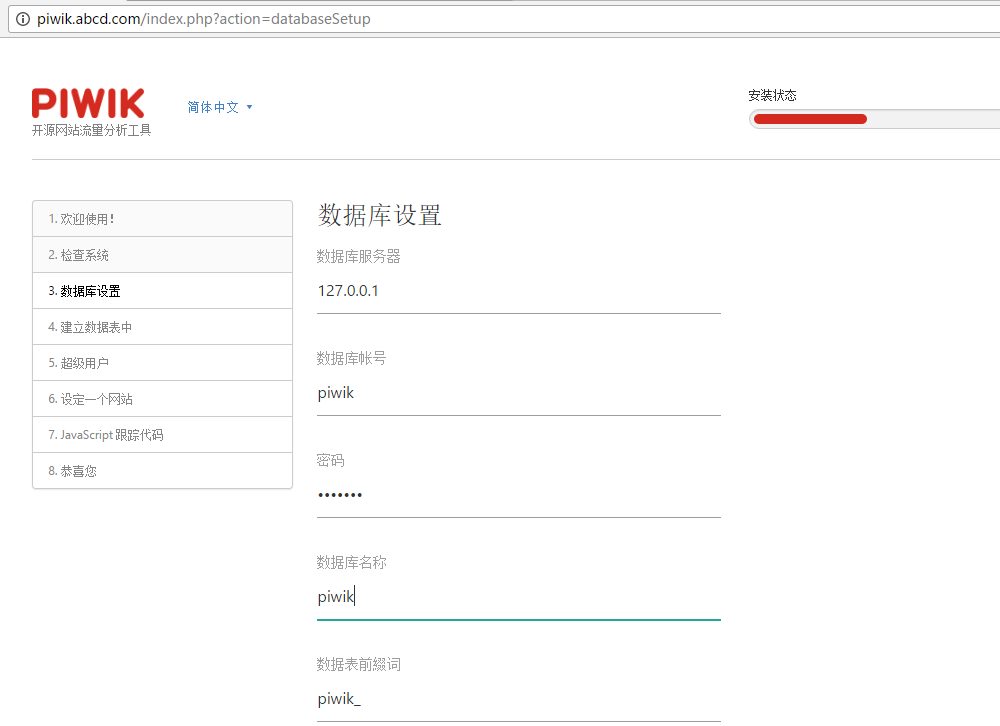Select step 3. 数据库设置
Screen dimensions: 1000x726
[x=163, y=291]
